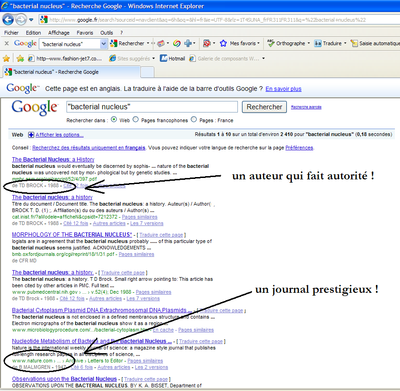The width and height of the screenshot is (400, 391).
Task: Click the browser Forward arrow
Action: (x=21, y=20)
